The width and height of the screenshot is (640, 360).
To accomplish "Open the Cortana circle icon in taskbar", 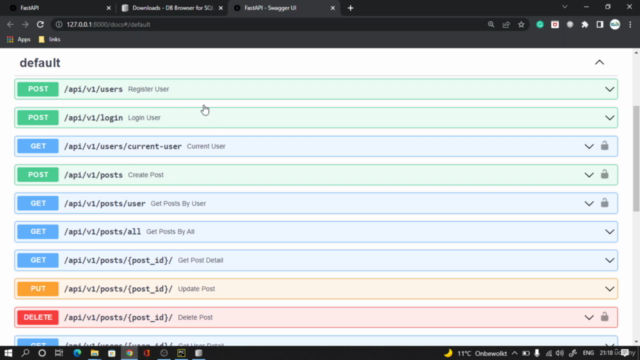I will click(42, 353).
